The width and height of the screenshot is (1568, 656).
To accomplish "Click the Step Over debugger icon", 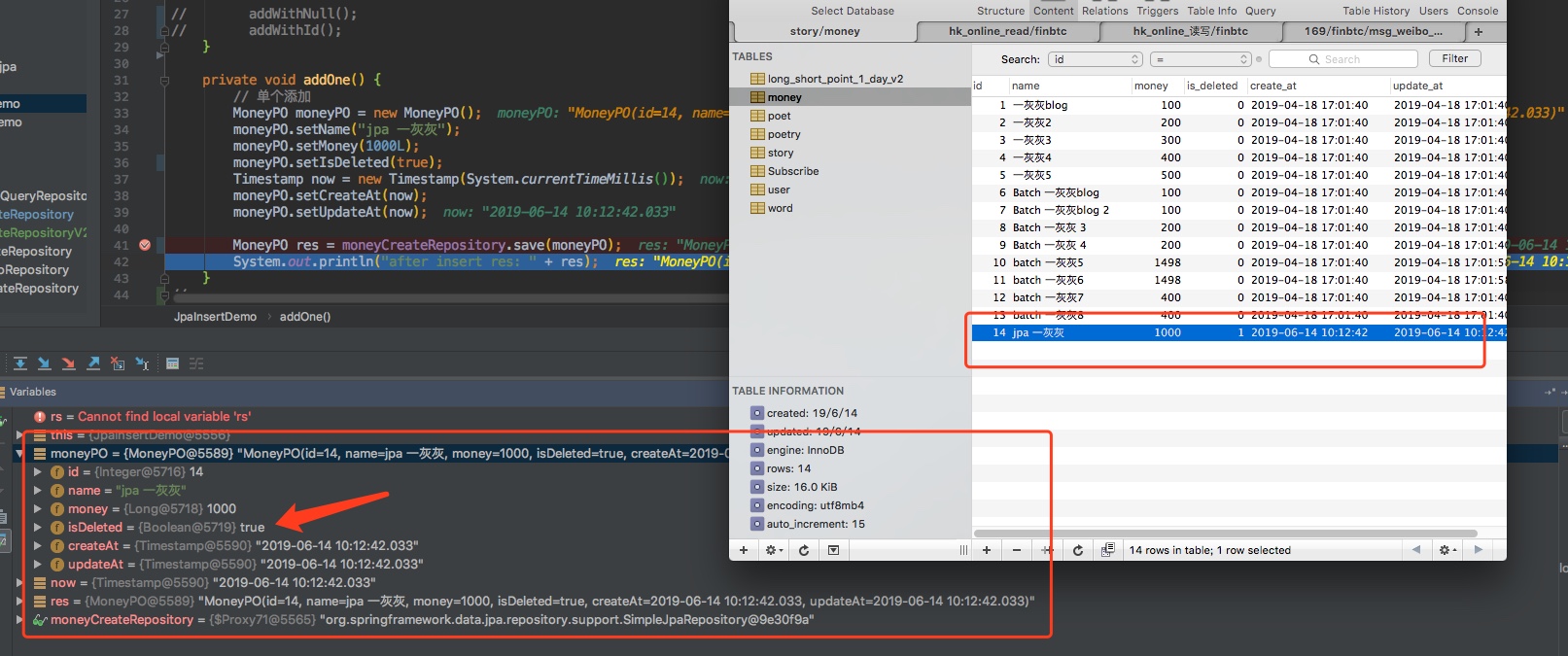I will point(19,363).
